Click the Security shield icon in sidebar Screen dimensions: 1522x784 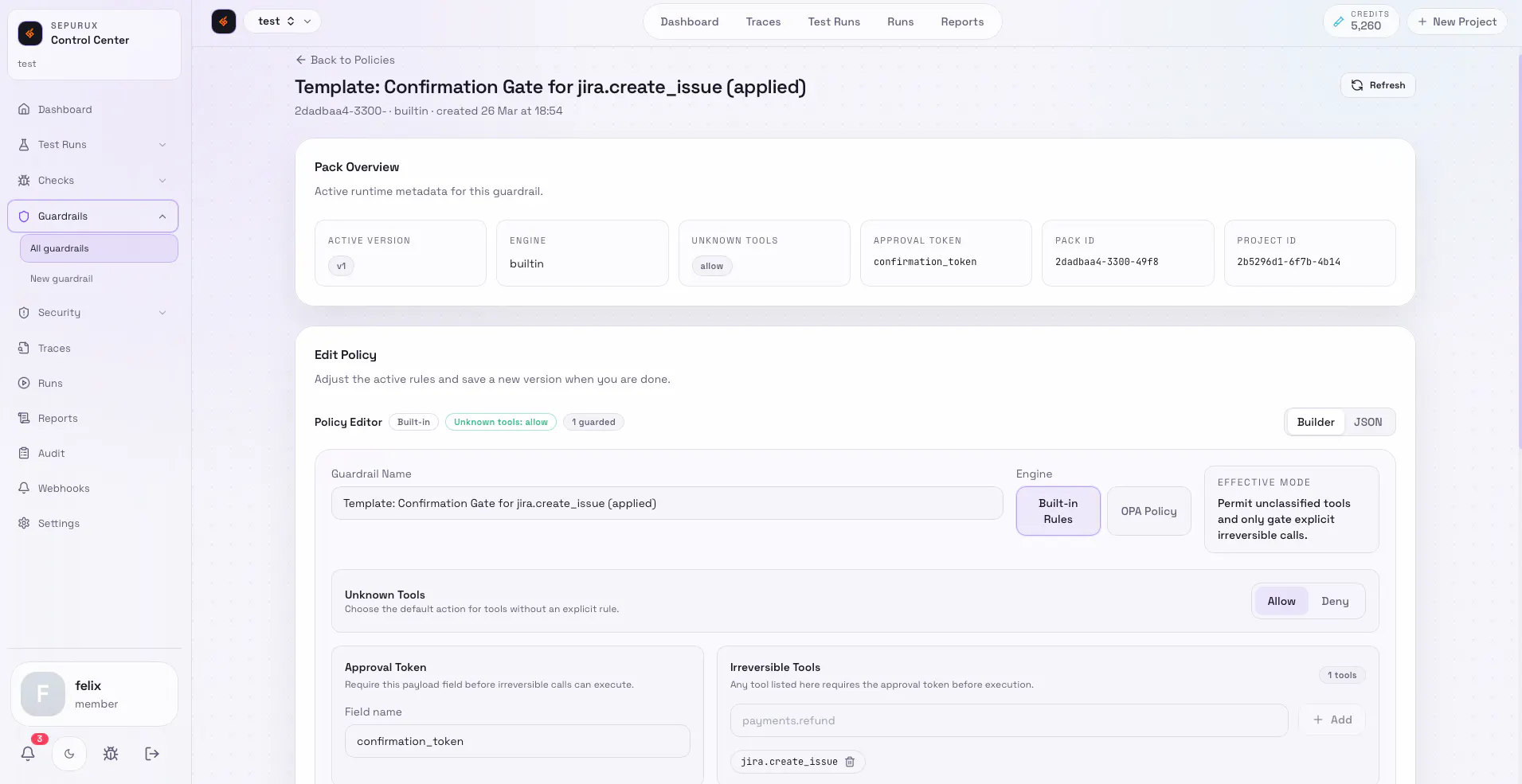click(x=24, y=313)
